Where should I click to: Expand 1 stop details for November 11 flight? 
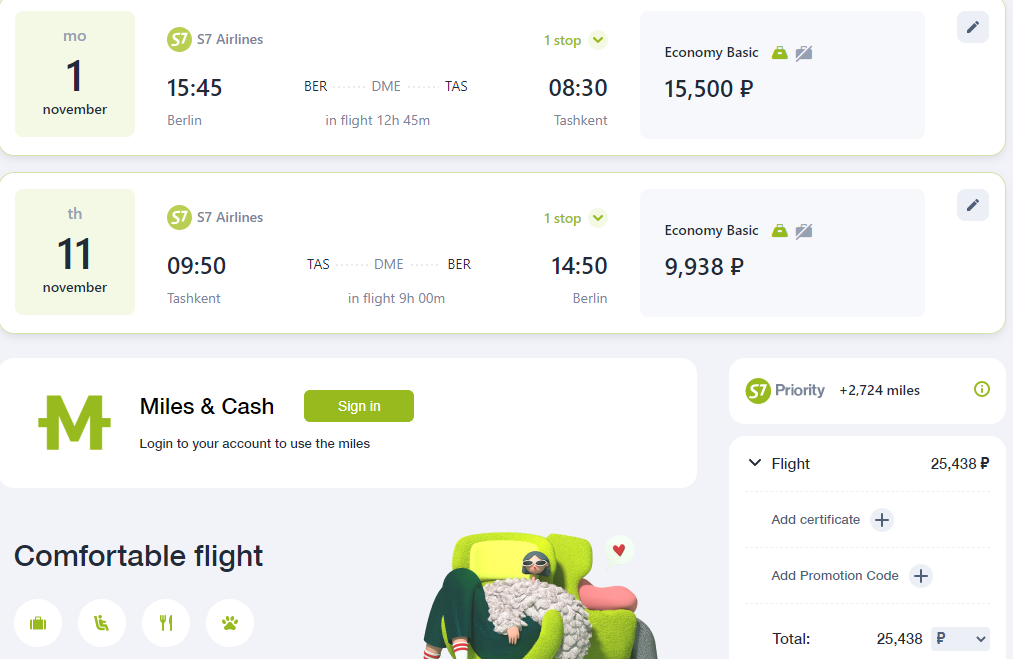pos(598,218)
